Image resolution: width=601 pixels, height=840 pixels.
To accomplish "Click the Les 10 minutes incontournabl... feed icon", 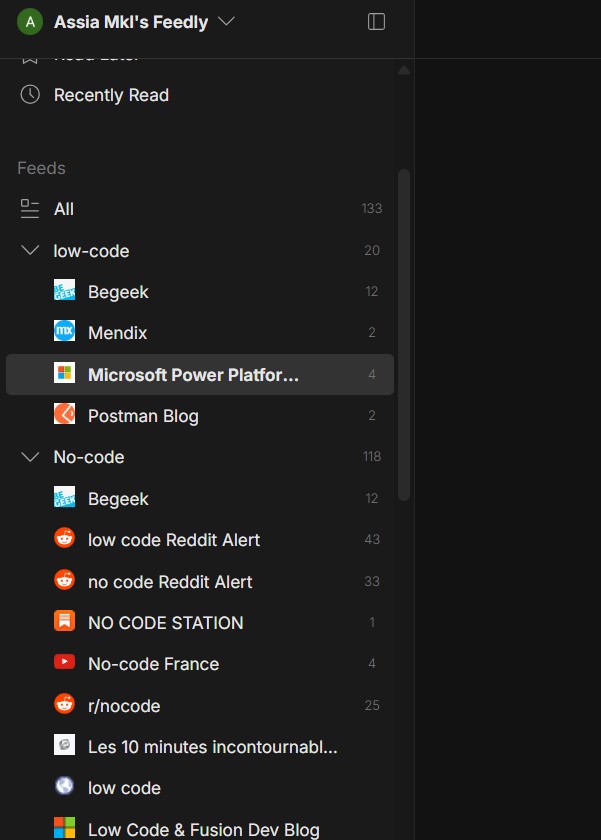I will (x=64, y=745).
